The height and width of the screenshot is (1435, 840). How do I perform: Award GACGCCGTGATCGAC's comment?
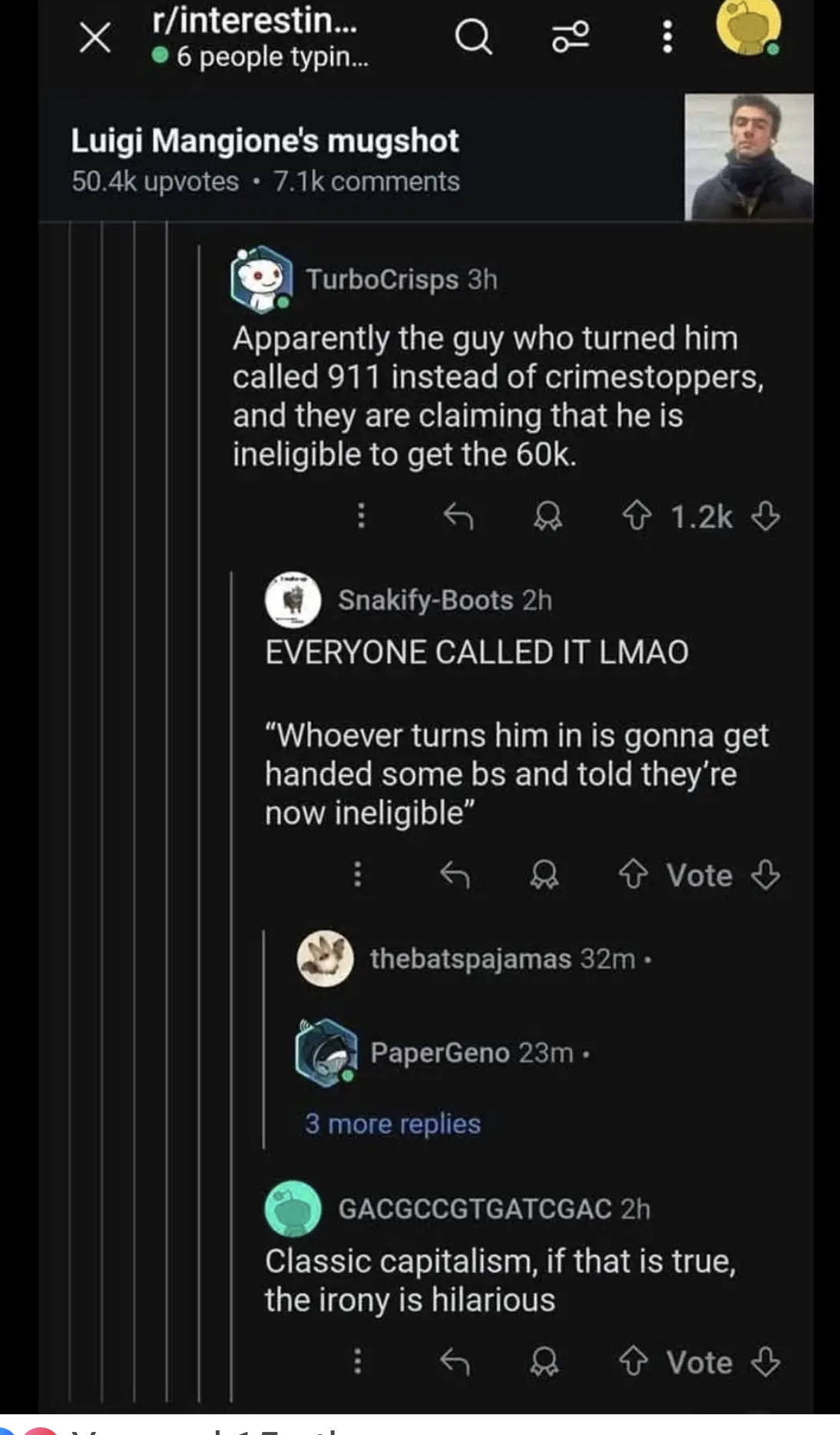point(544,1362)
